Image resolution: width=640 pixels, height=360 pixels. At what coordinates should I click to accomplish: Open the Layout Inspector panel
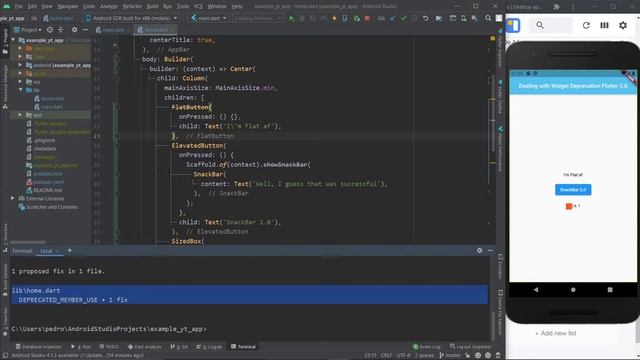click(471, 347)
